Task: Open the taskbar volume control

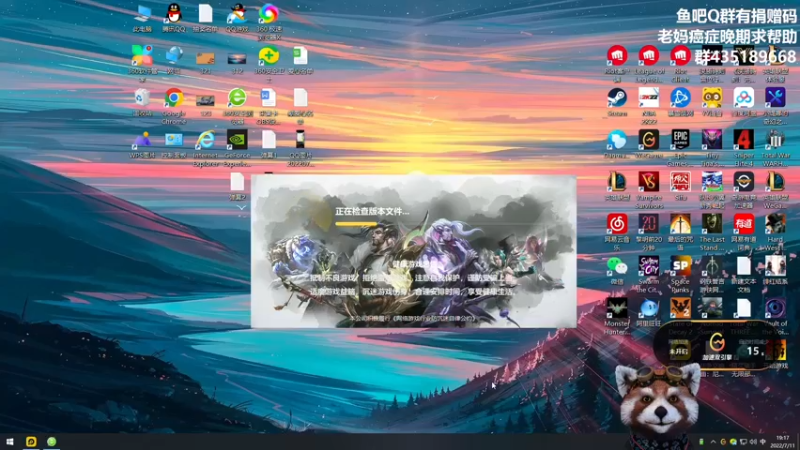Action: click(753, 442)
